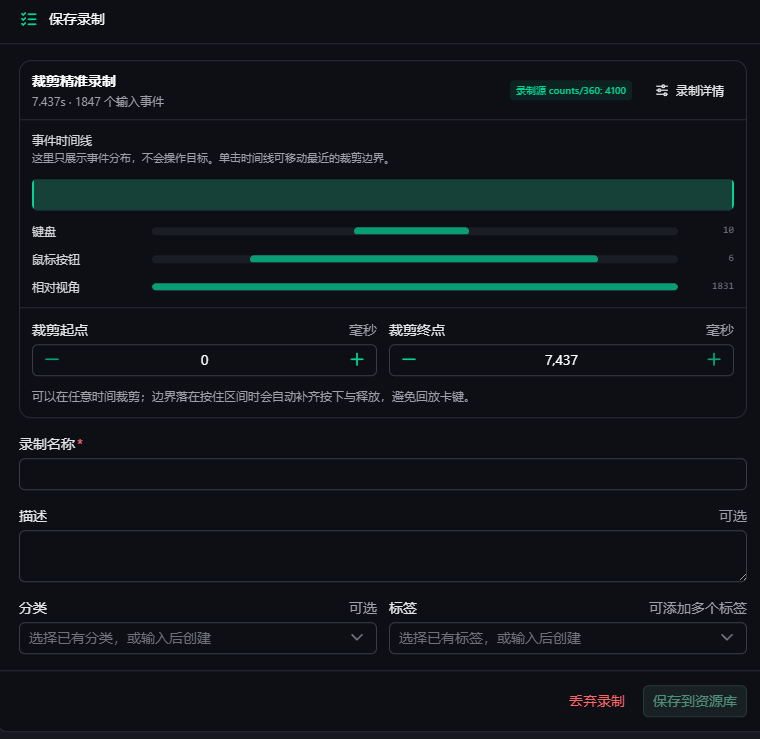Click the 裁剪精准录制 heading

click(x=74, y=81)
